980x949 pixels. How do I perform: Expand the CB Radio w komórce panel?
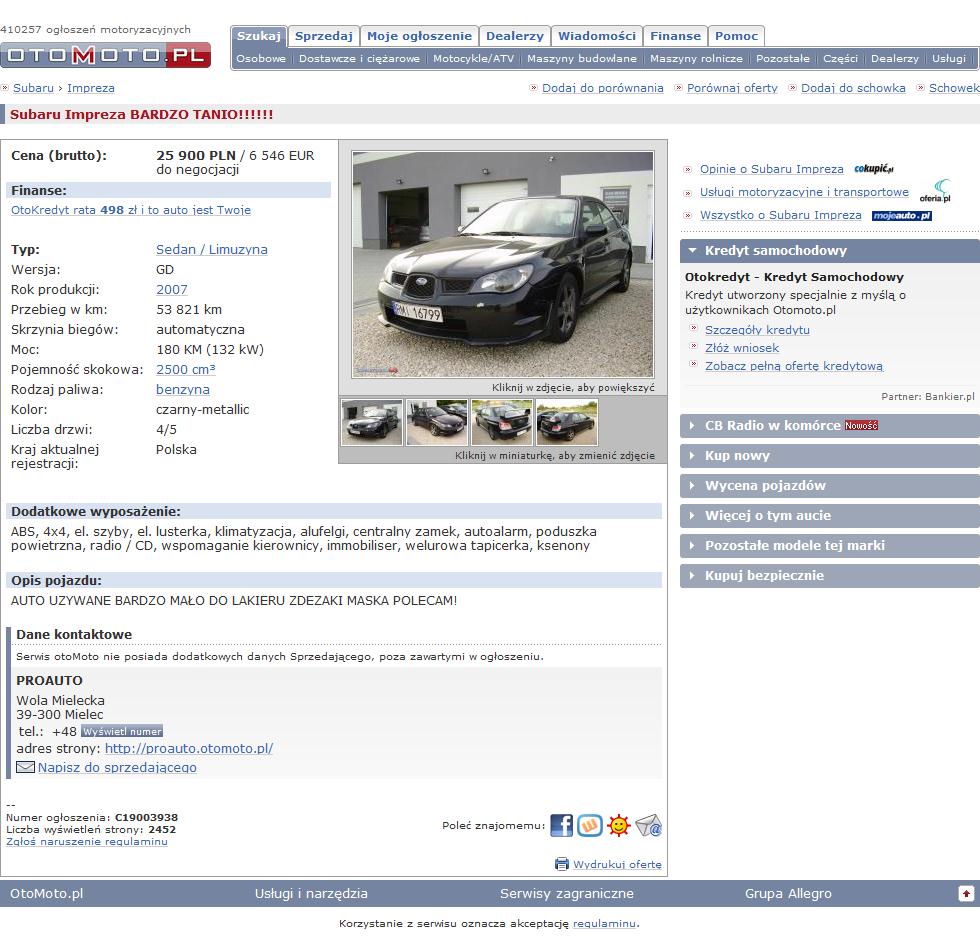(829, 426)
